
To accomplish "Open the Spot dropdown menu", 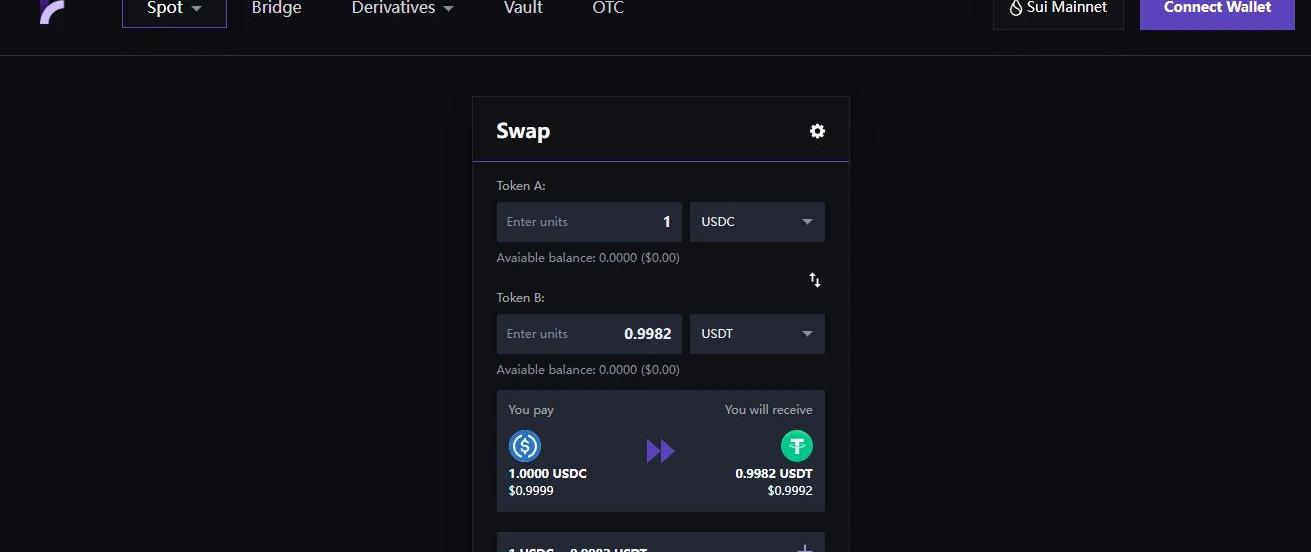I will [x=174, y=9].
